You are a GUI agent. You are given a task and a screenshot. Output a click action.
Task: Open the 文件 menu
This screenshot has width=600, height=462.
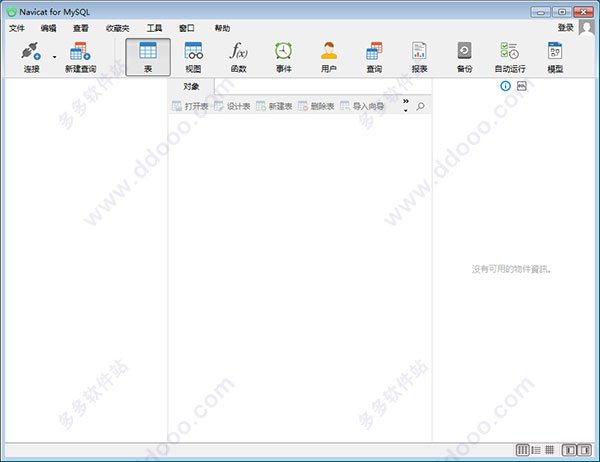[16, 28]
